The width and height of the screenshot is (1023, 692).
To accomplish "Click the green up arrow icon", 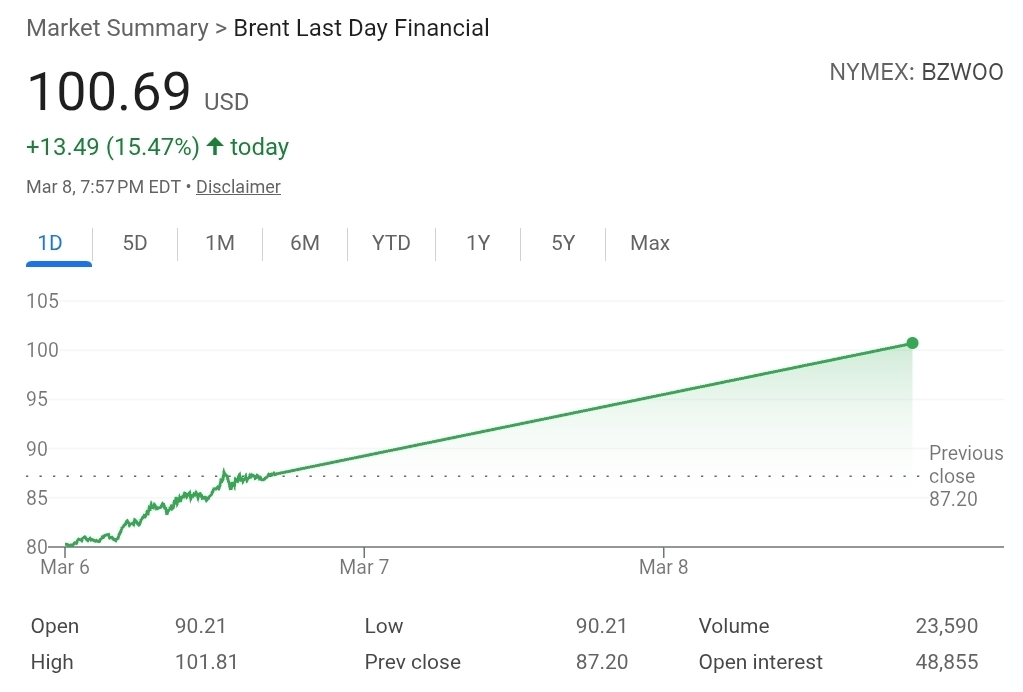I will (x=215, y=147).
